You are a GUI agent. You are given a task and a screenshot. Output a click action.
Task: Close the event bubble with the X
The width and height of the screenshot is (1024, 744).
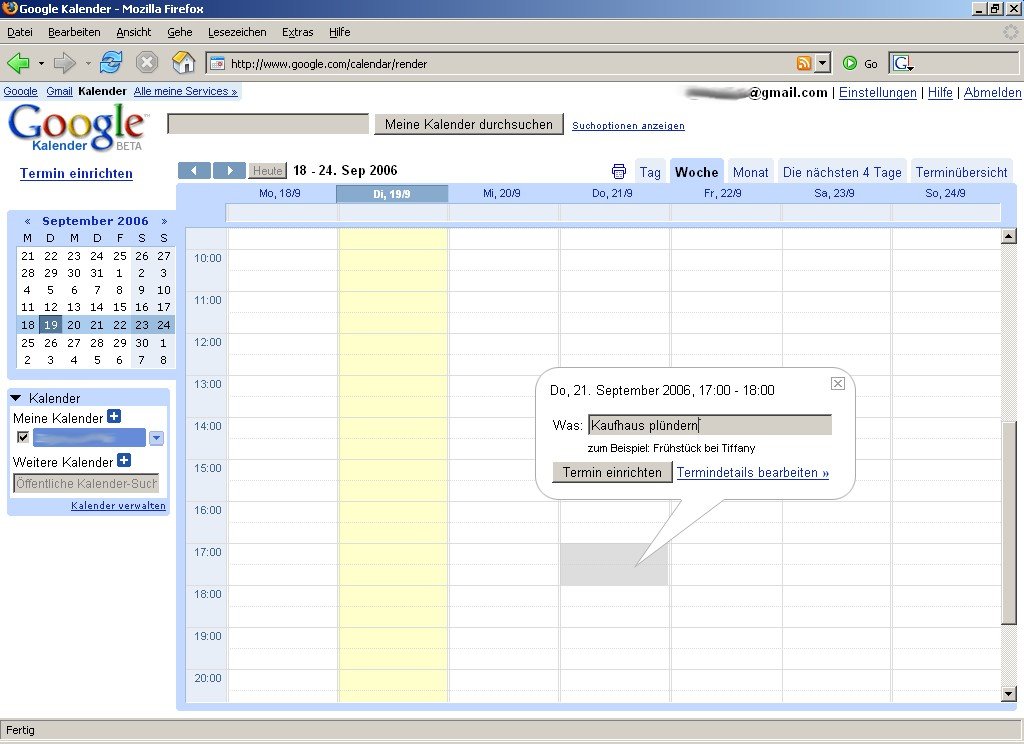pos(838,383)
